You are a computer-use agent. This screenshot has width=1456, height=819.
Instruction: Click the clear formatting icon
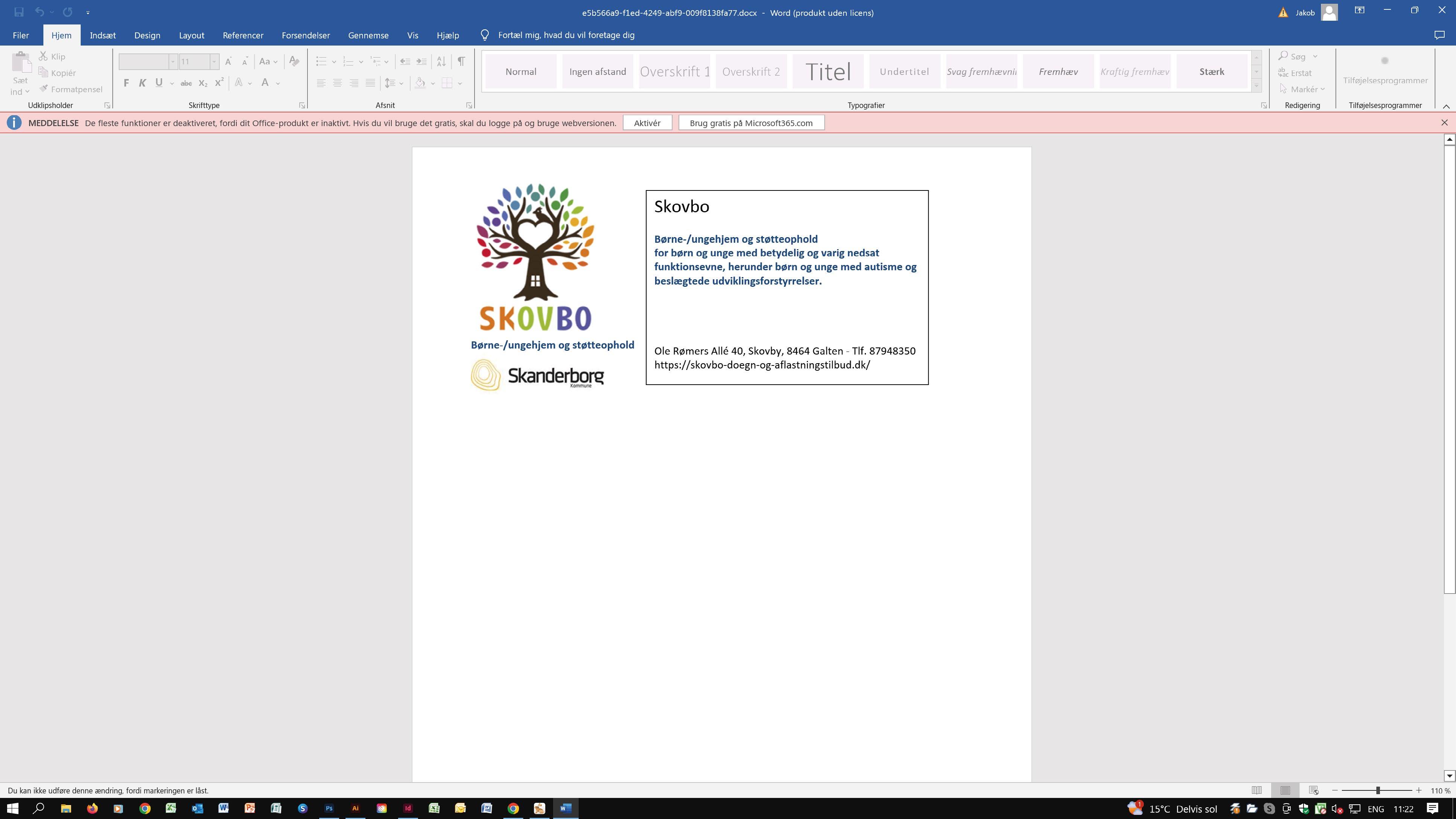coord(294,61)
